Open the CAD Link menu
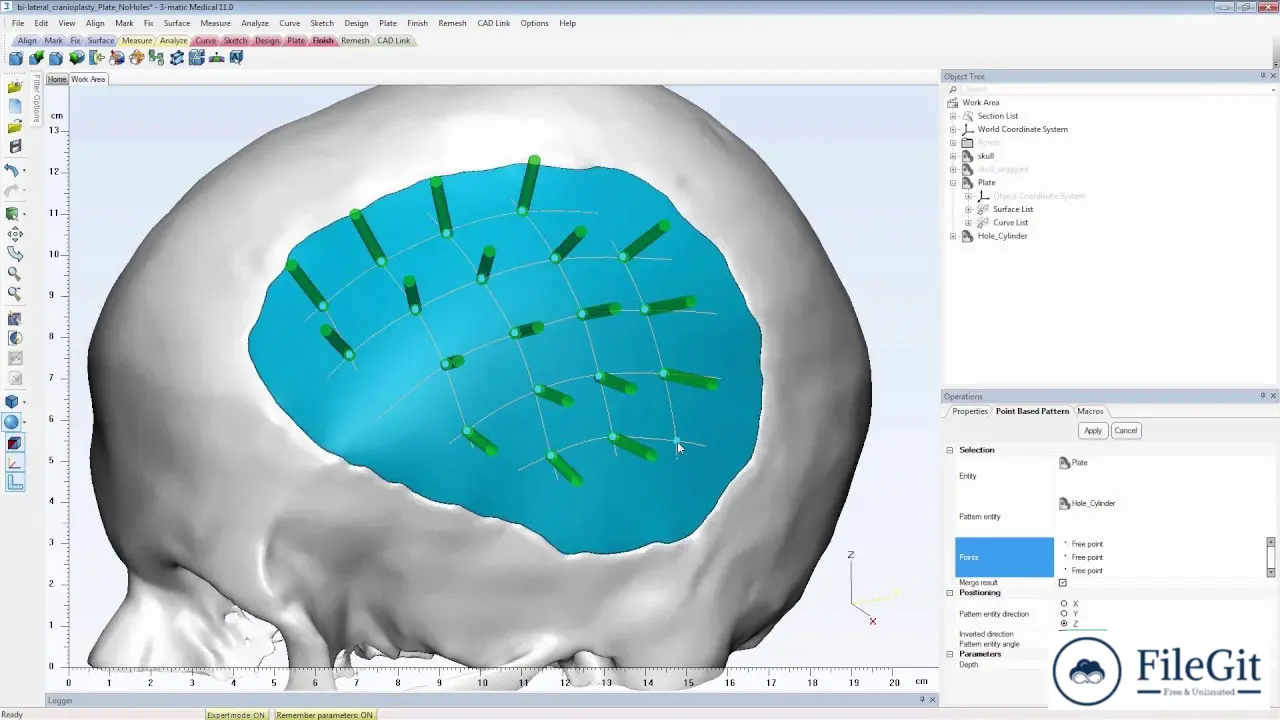 click(493, 23)
